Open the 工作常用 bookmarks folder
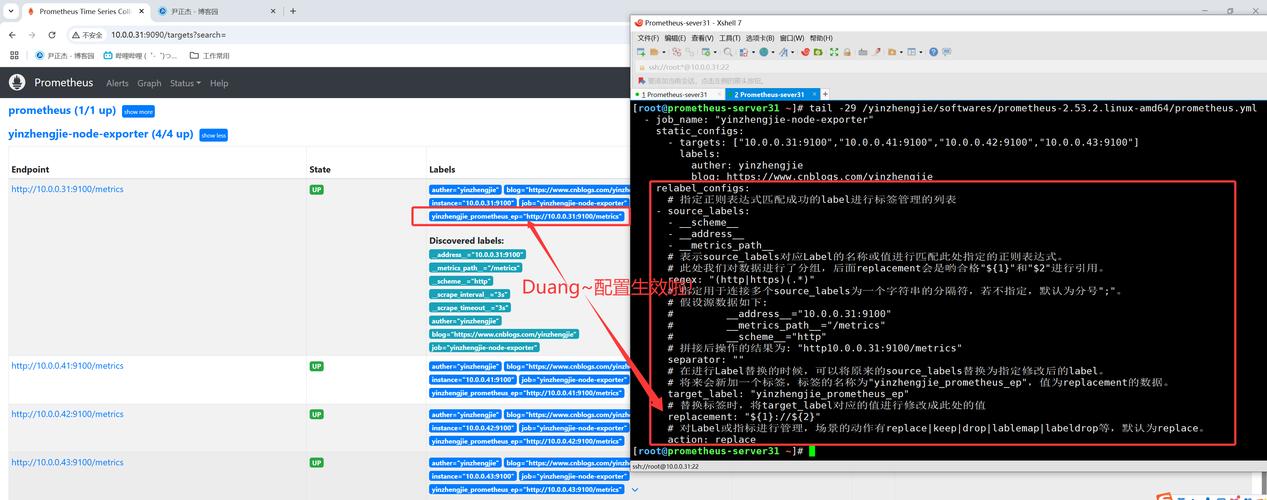 click(209, 56)
